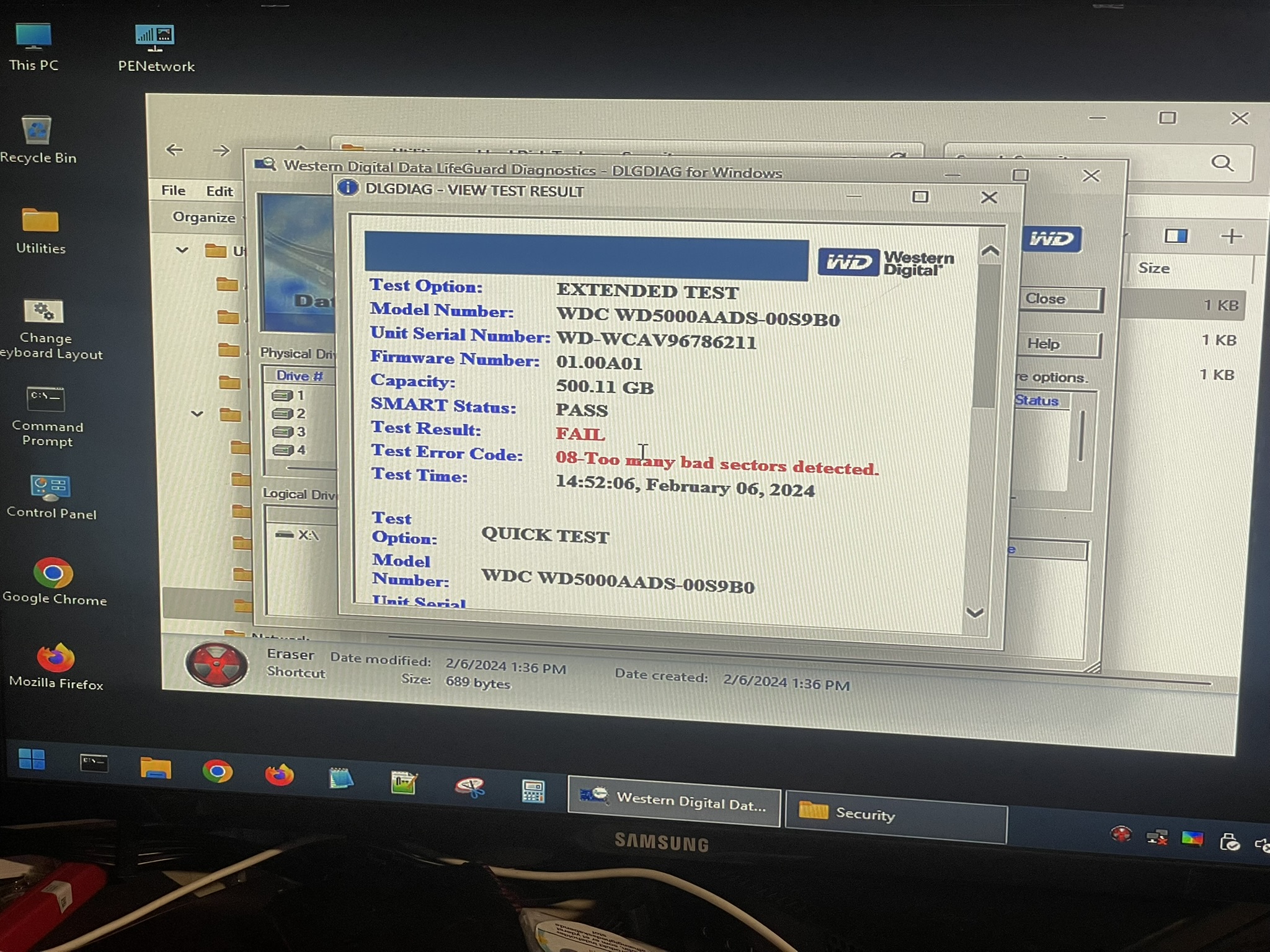This screenshot has height=952, width=1270.
Task: Click the colorful display tray icon
Action: click(1192, 839)
